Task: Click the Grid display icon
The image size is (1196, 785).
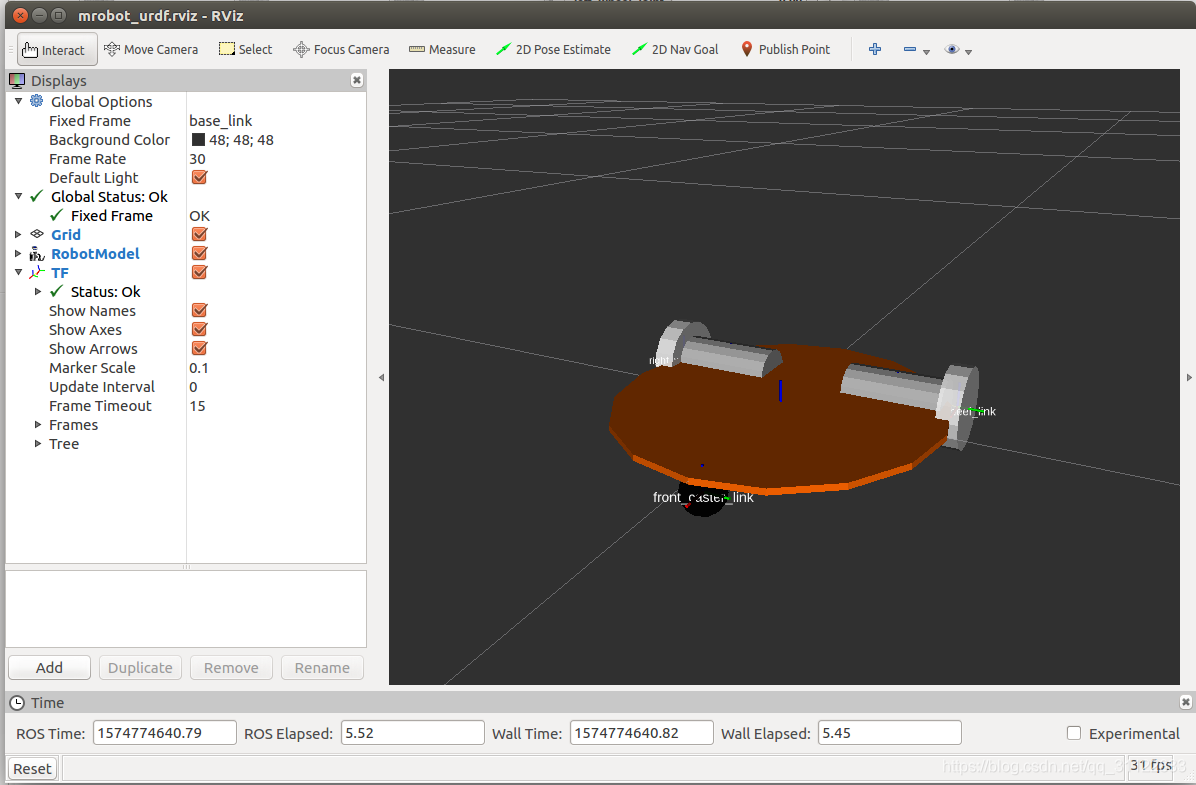Action: coord(37,234)
